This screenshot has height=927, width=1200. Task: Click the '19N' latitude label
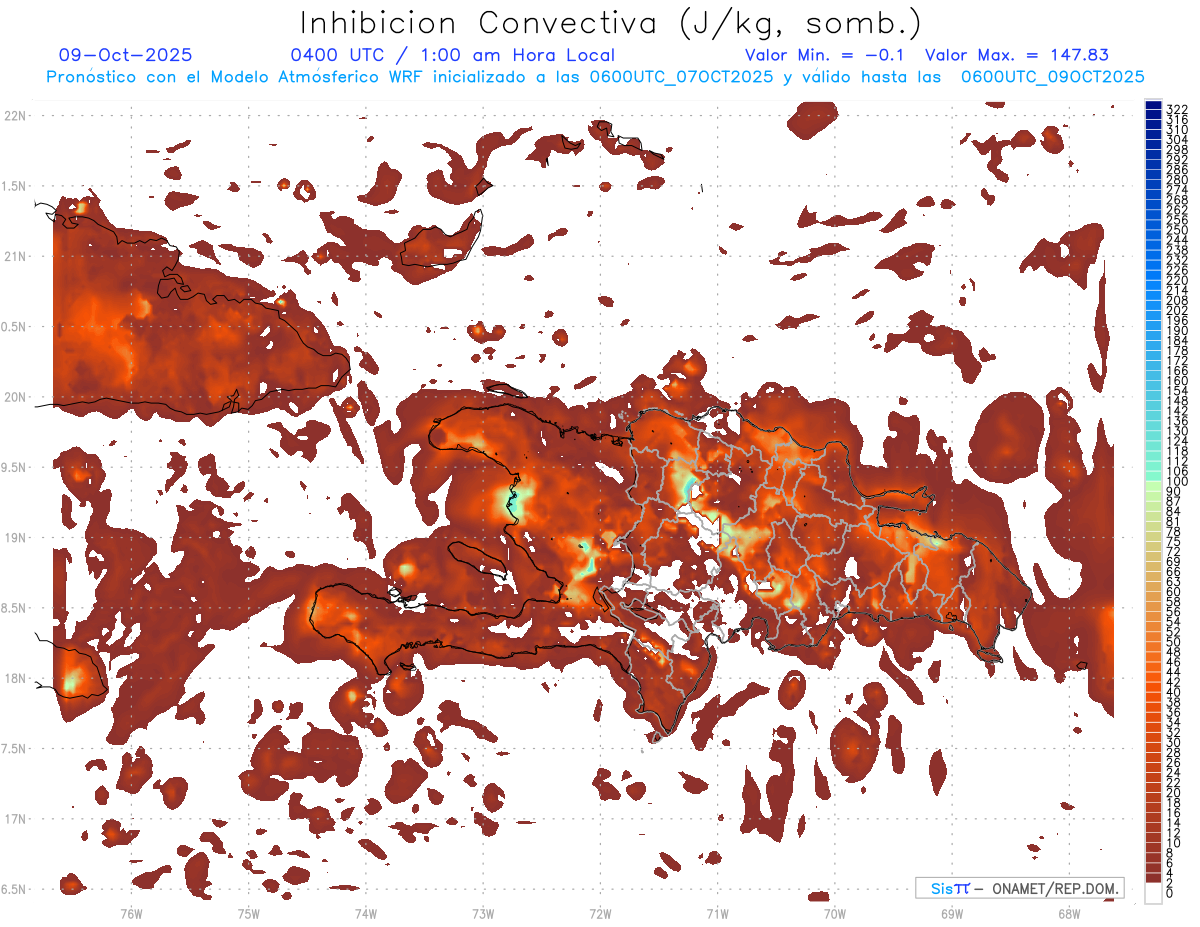pyautogui.click(x=15, y=538)
